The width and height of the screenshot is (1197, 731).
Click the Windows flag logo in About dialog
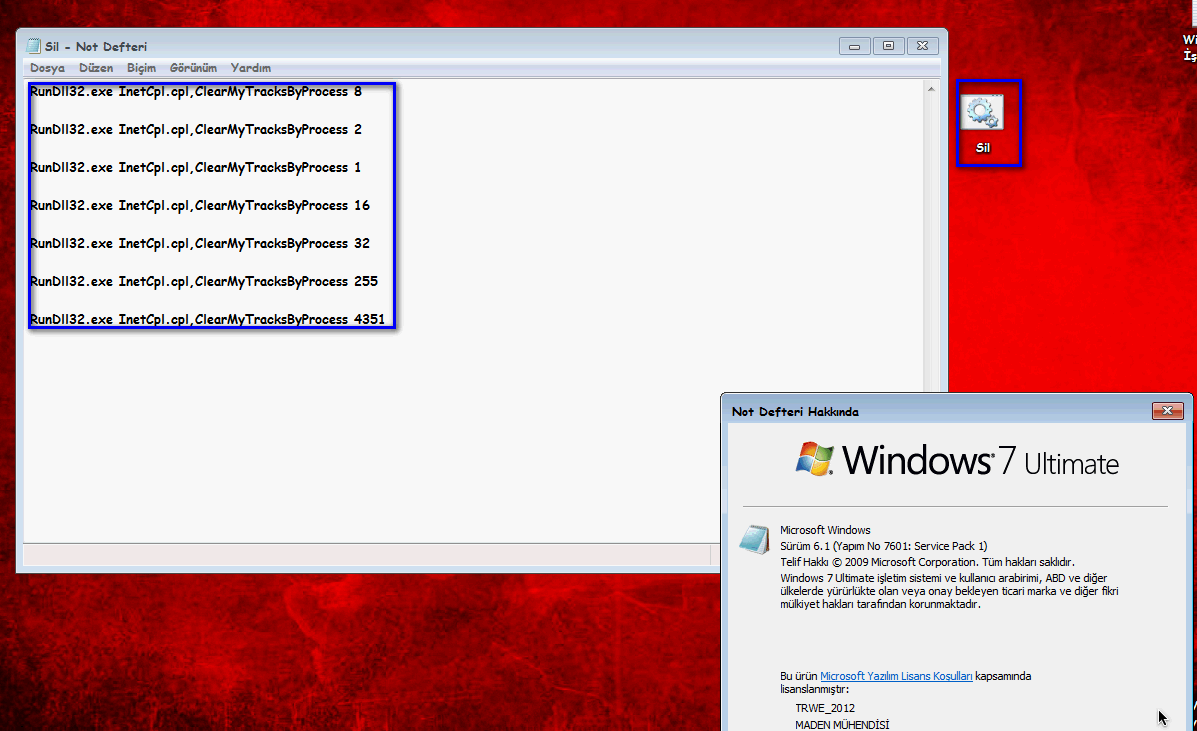click(814, 459)
